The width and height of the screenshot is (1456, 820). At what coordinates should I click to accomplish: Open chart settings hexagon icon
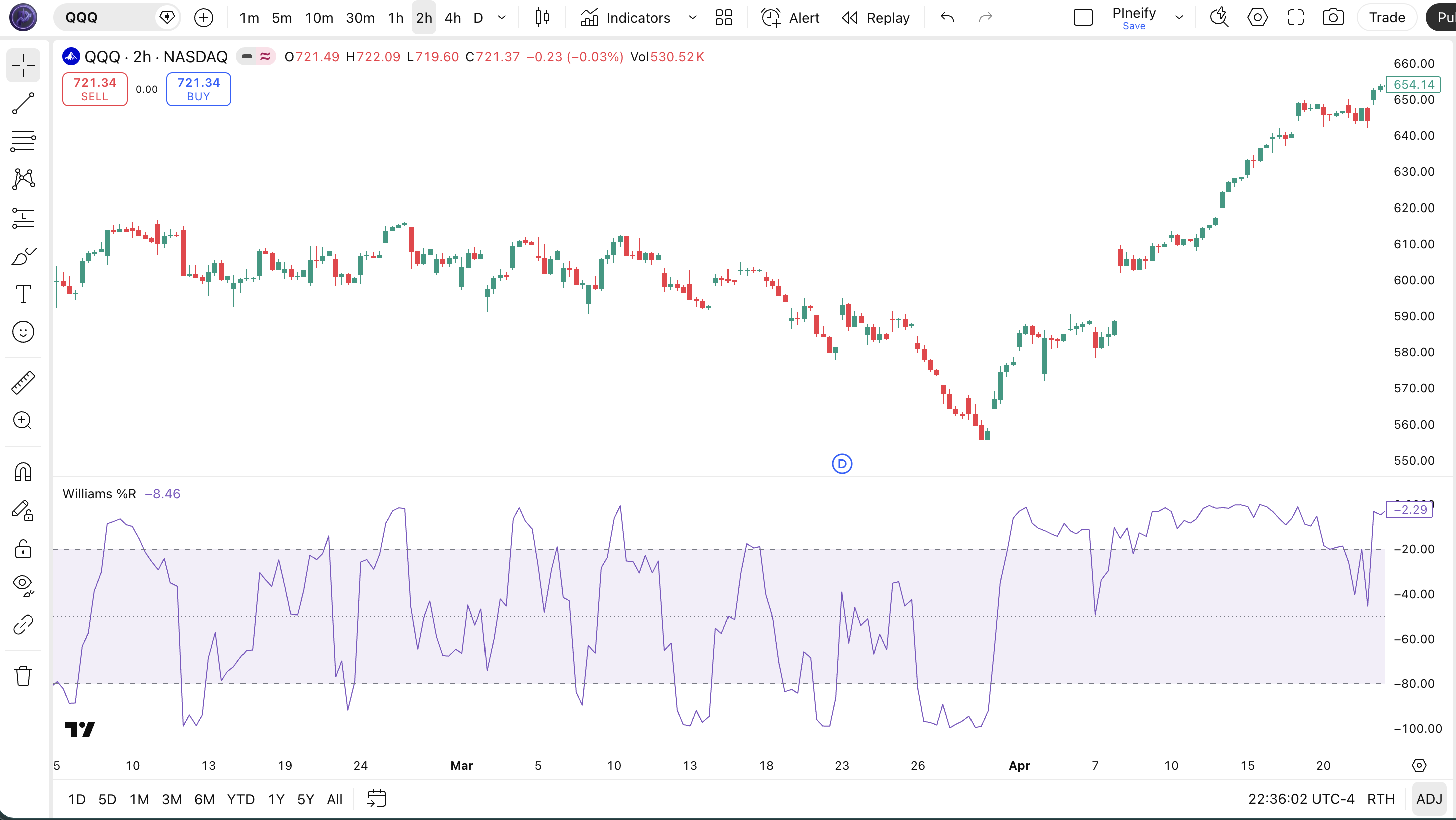click(1257, 18)
